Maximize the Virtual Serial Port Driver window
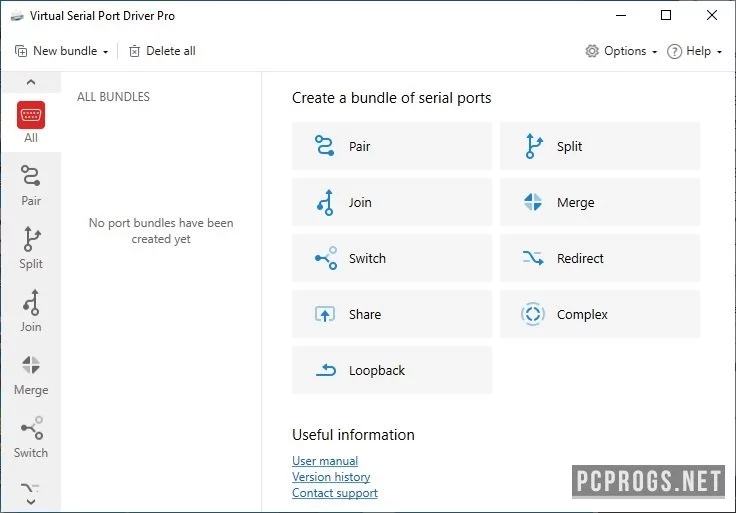Image resolution: width=736 pixels, height=513 pixels. 666,15
